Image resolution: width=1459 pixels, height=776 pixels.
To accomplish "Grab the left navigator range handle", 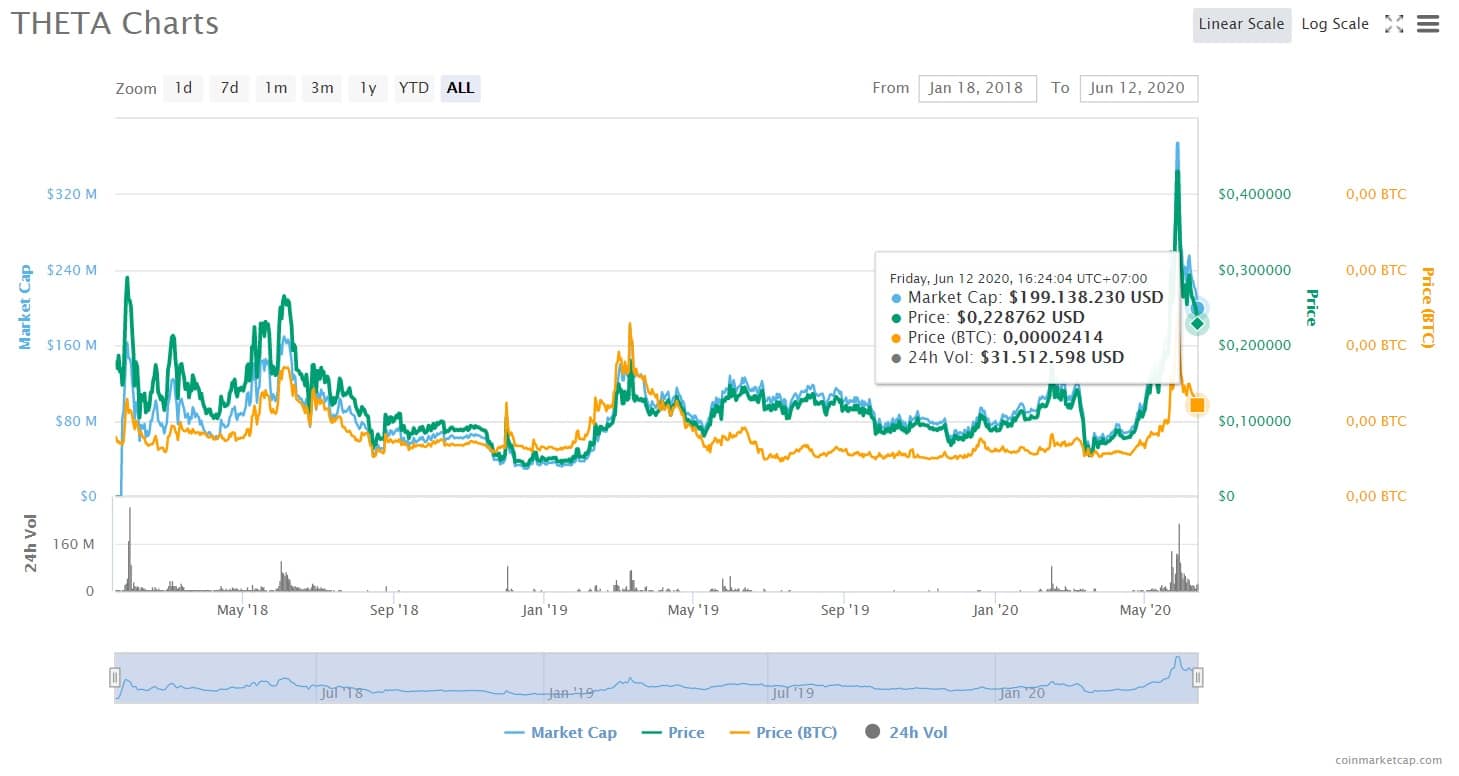I will point(115,678).
